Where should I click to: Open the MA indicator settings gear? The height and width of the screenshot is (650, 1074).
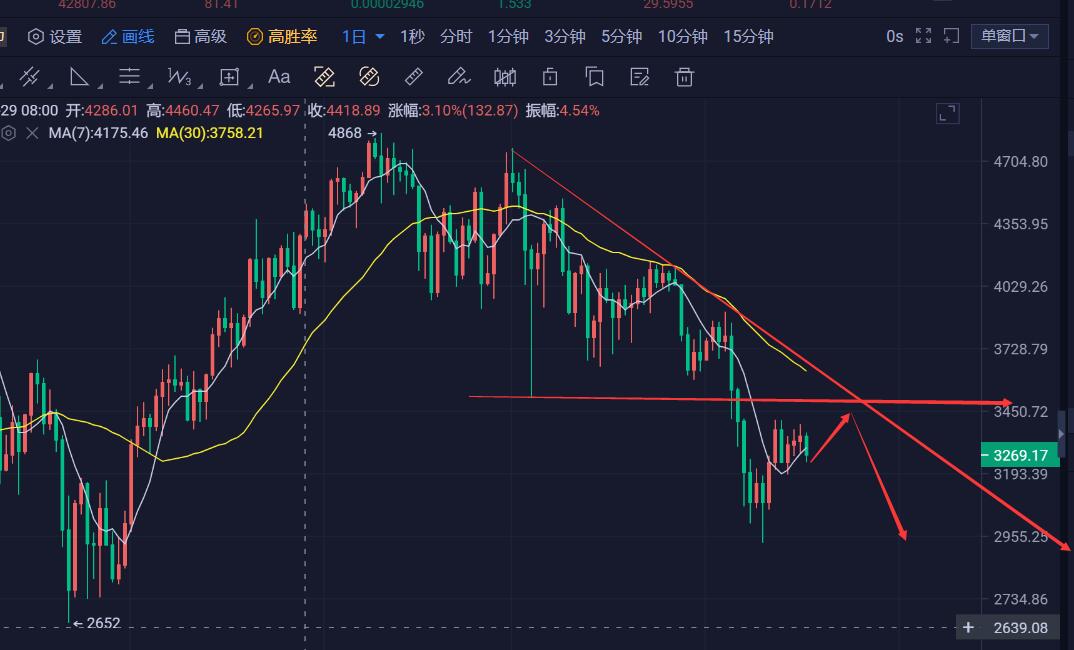pyautogui.click(x=9, y=132)
